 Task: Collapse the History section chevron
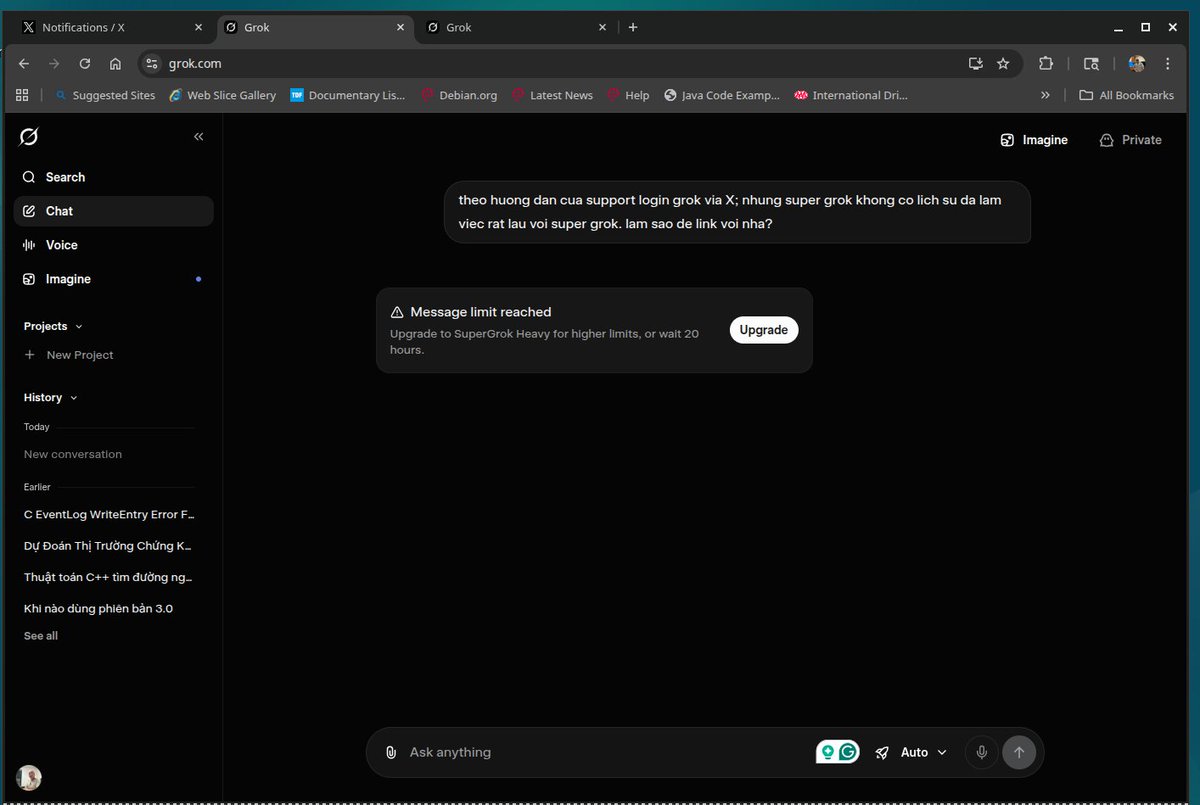(73, 398)
